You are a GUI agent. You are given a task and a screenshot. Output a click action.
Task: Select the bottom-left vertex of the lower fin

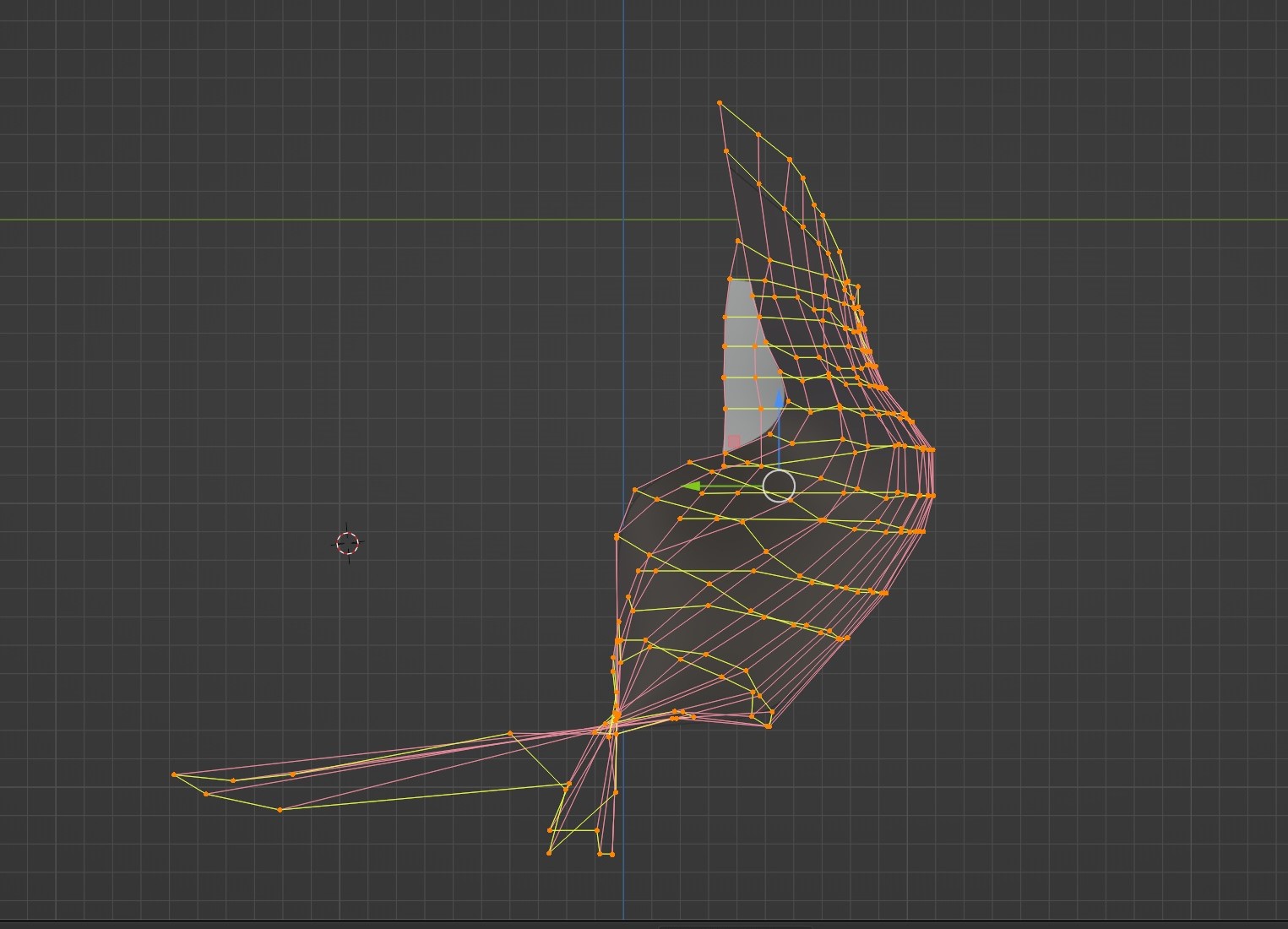coord(549,853)
